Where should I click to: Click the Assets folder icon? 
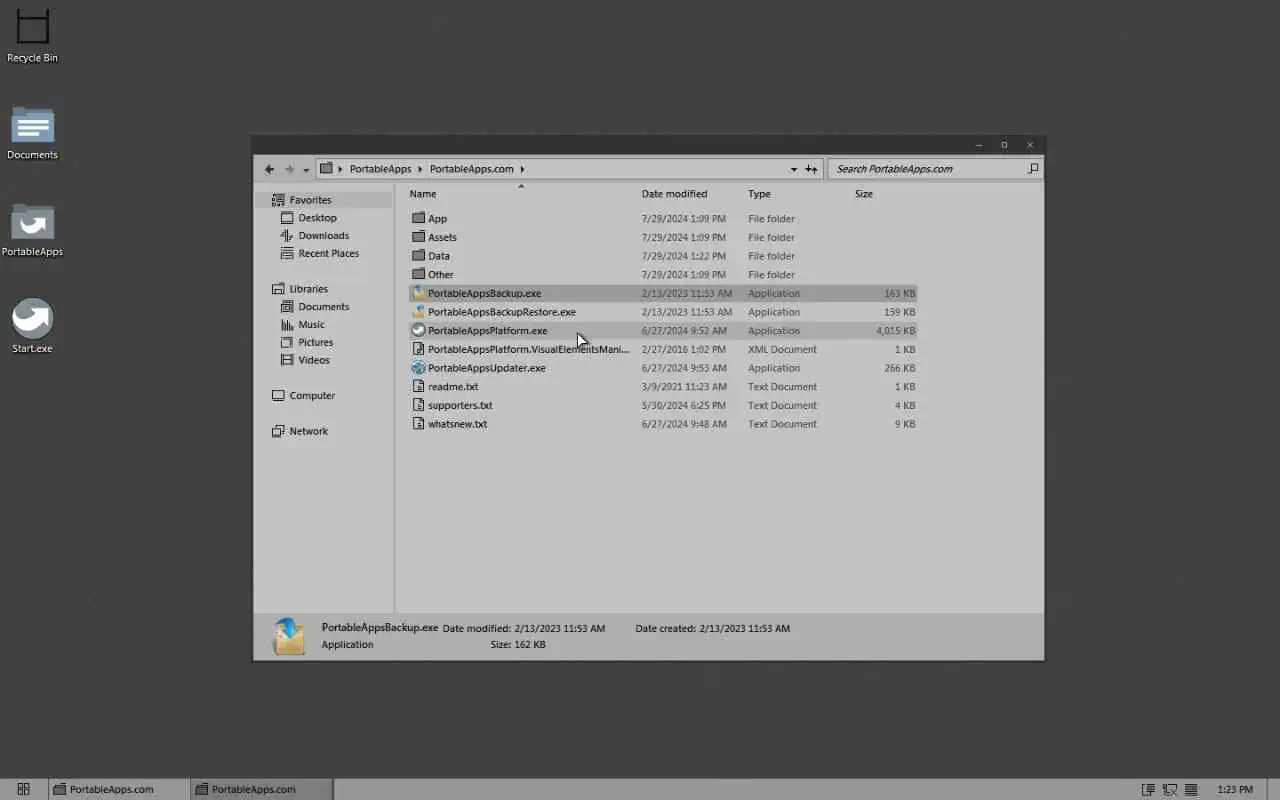(x=419, y=237)
